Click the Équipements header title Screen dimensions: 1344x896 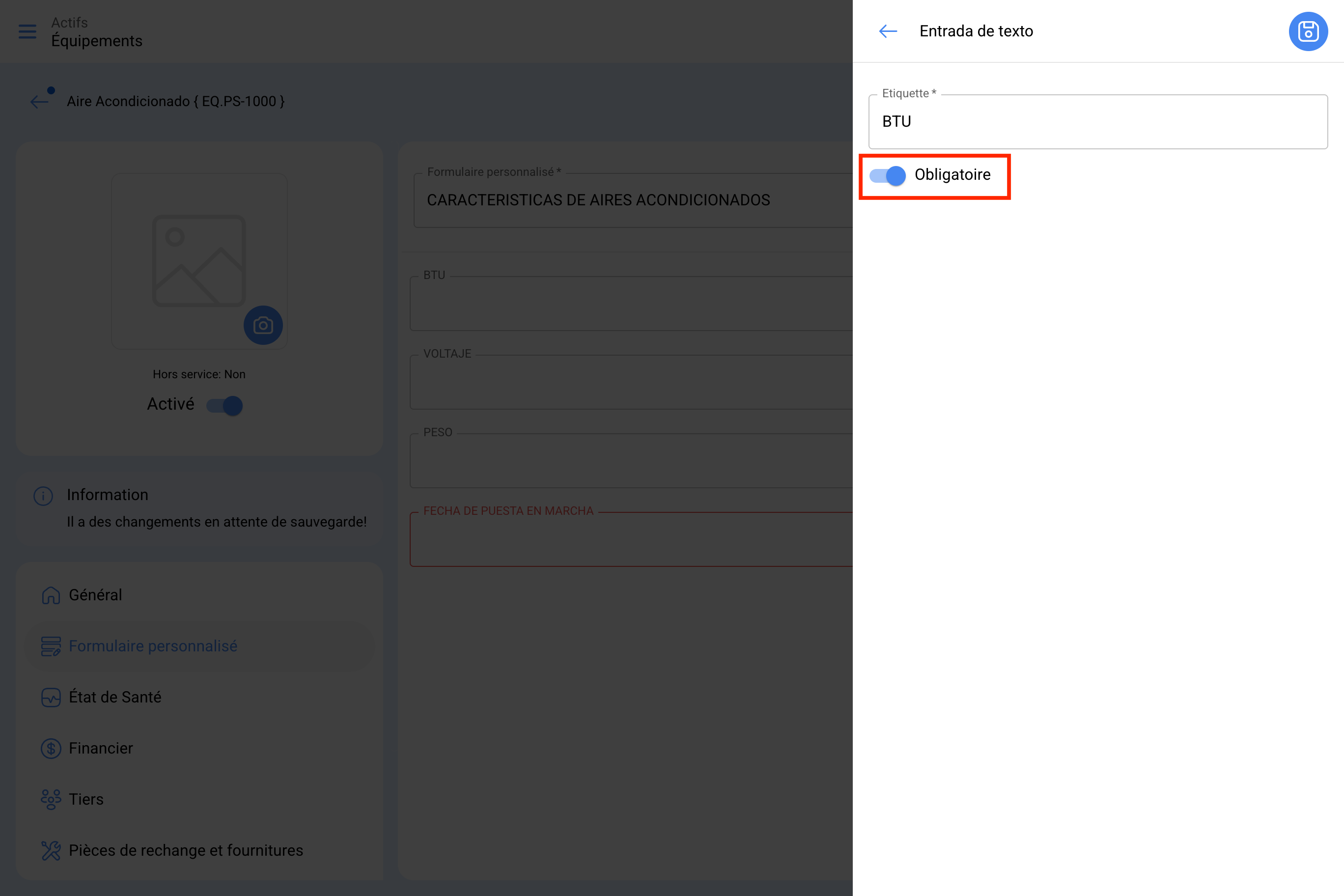[97, 41]
